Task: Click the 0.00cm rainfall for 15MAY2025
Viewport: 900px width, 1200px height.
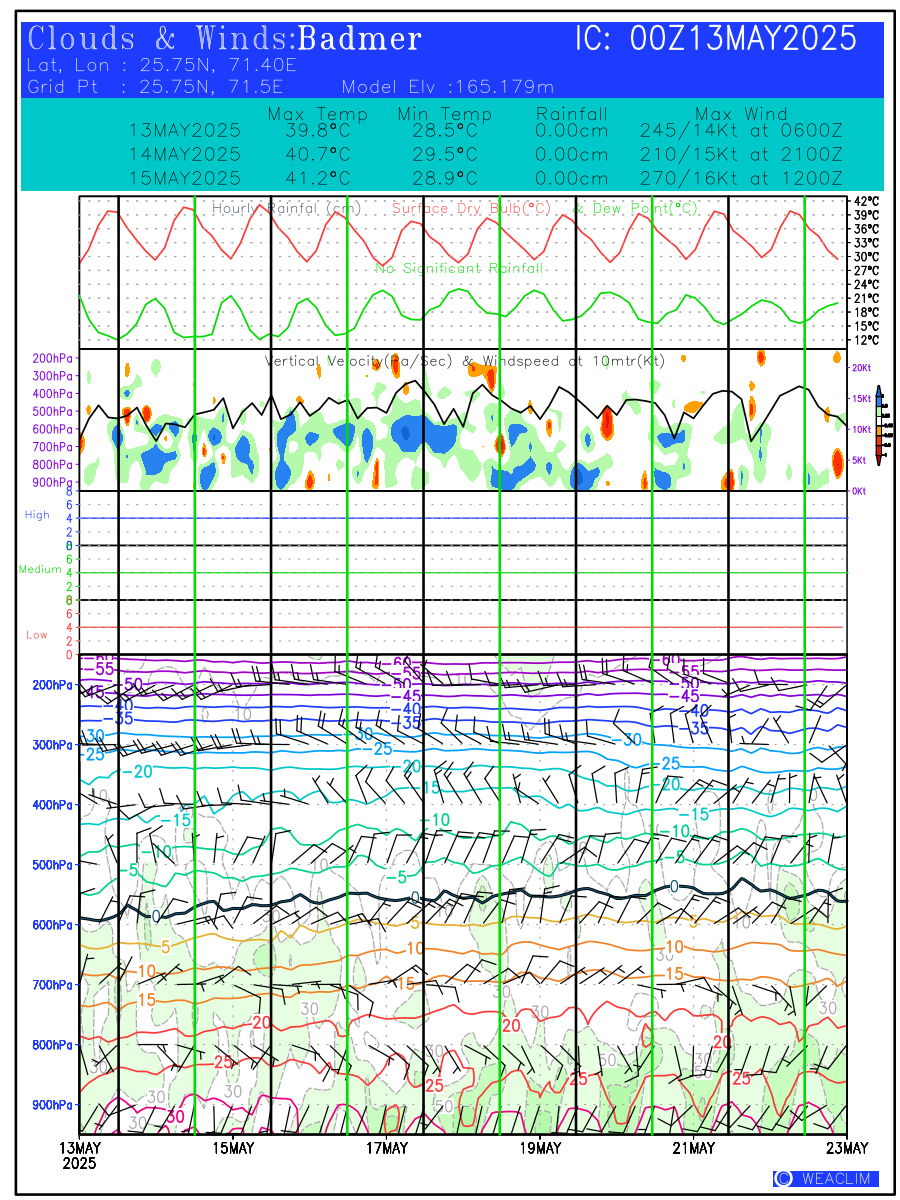Action: (571, 179)
